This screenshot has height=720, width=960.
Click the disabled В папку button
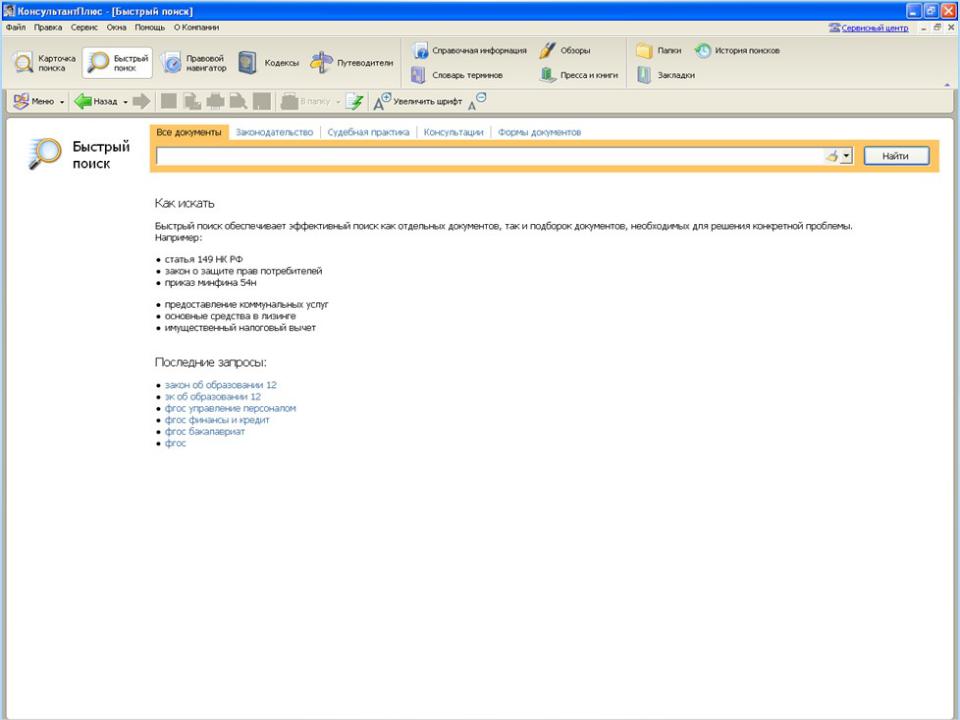pyautogui.click(x=306, y=102)
